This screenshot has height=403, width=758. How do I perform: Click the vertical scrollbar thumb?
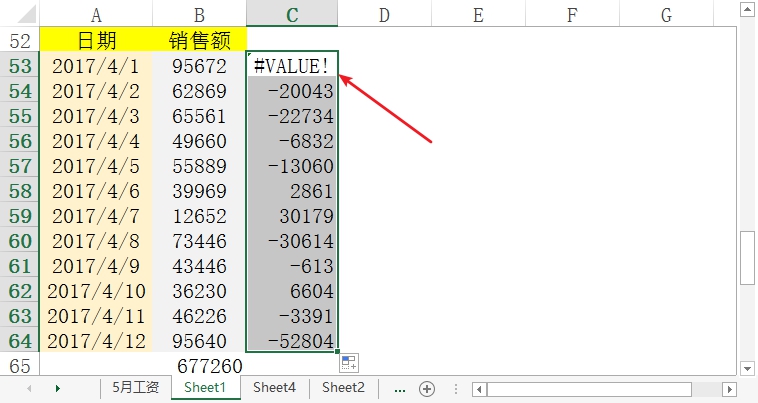[747, 258]
